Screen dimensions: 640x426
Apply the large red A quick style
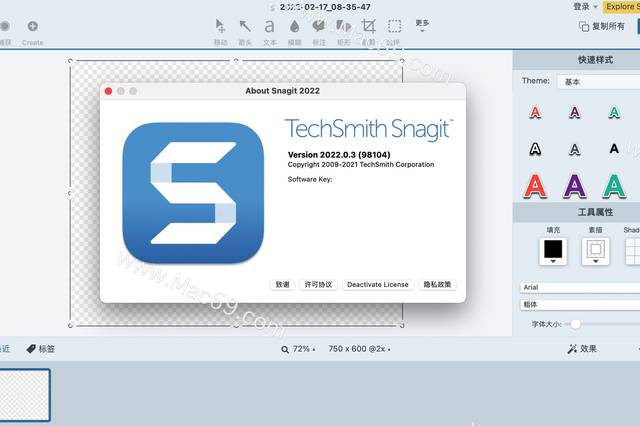click(535, 186)
